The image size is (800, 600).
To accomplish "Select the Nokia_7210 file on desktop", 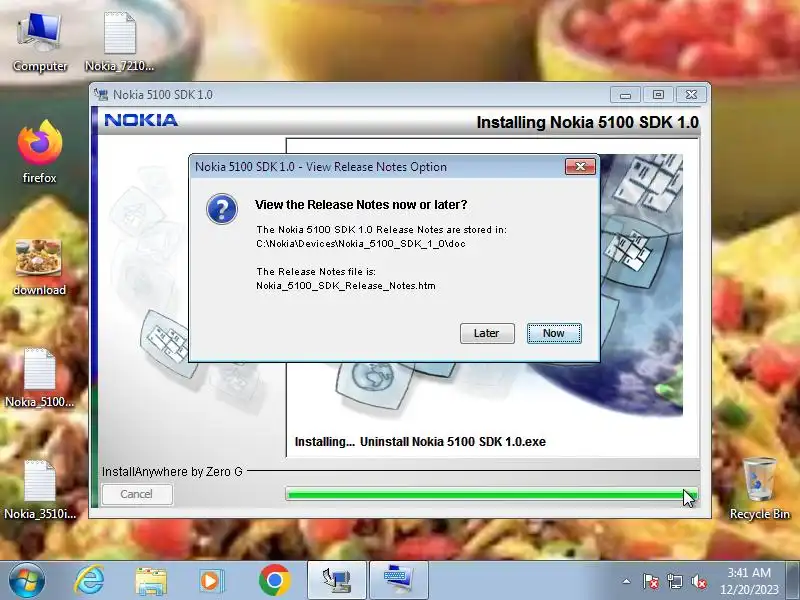I will click(x=119, y=43).
